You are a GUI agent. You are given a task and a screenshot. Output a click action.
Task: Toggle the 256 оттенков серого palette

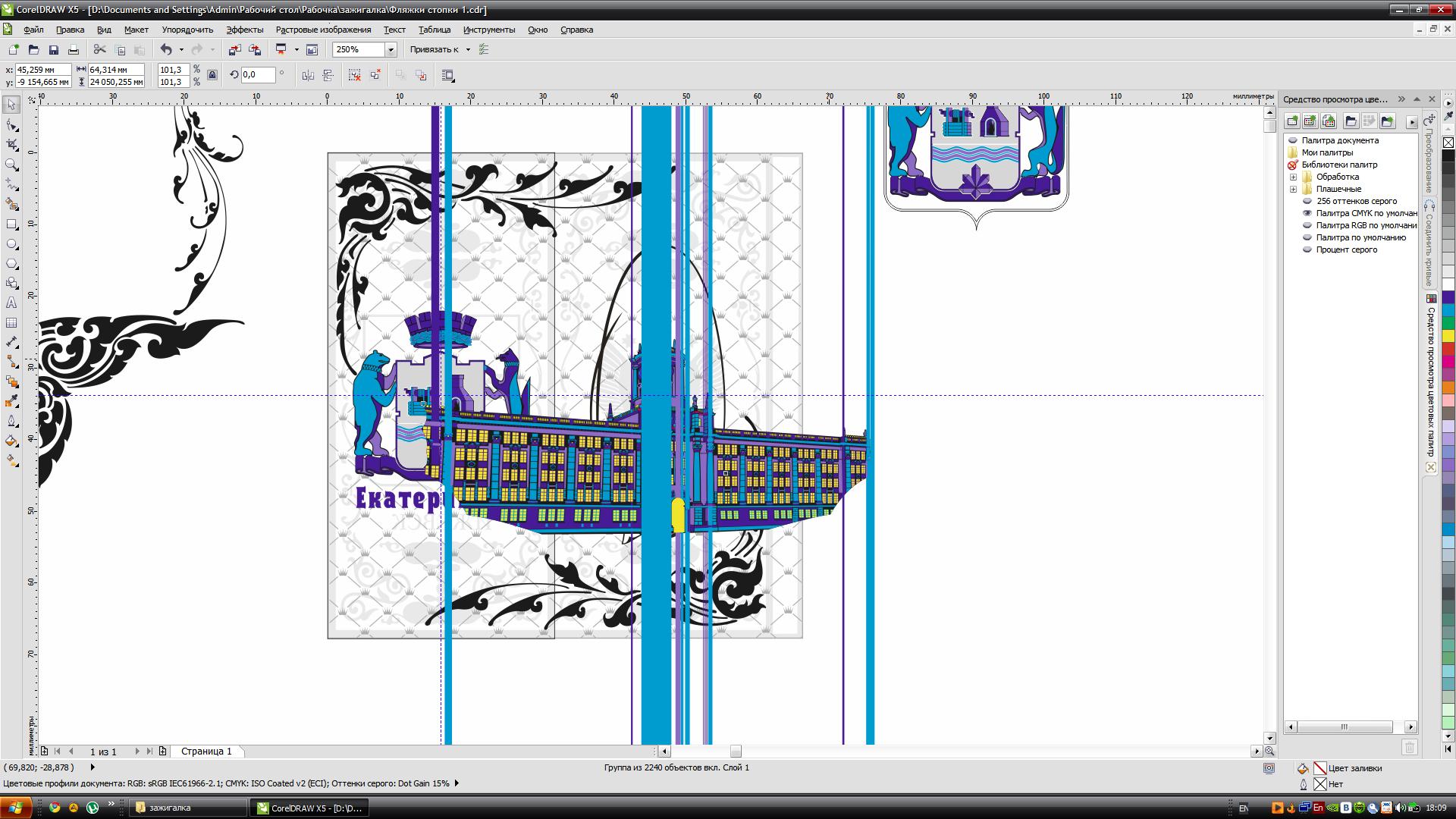1307,201
